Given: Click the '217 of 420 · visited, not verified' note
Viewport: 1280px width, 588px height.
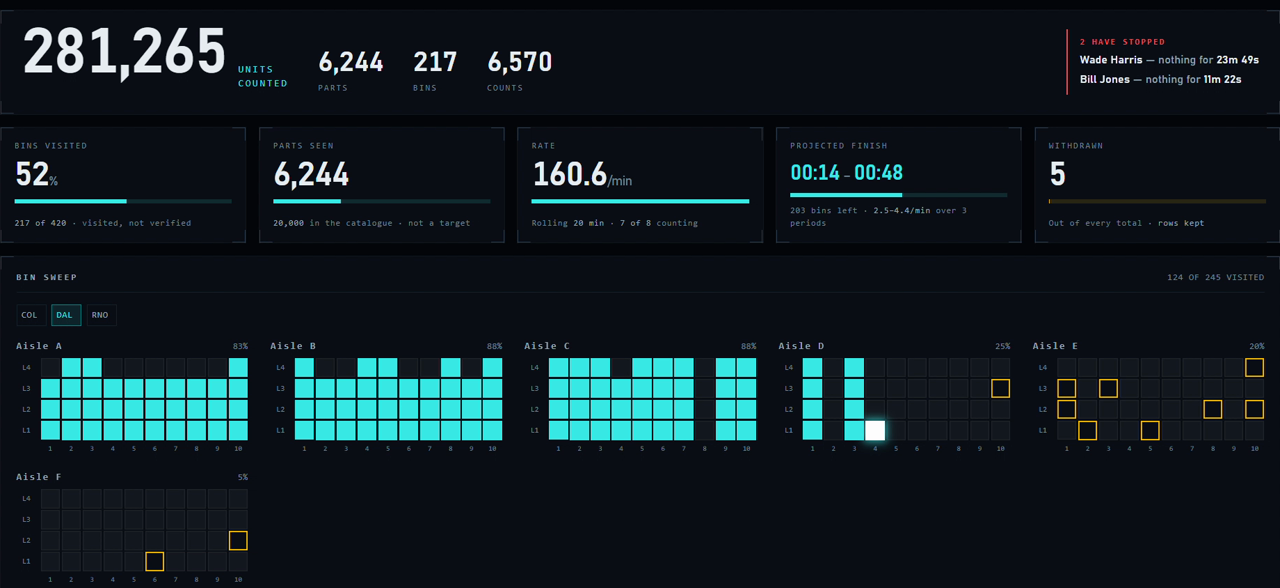Looking at the screenshot, I should click(103, 223).
